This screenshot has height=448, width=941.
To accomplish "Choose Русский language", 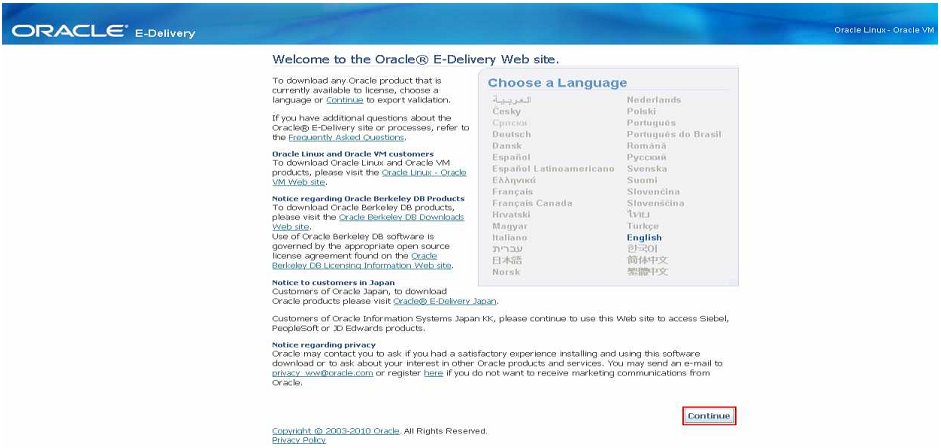I will coord(646,157).
